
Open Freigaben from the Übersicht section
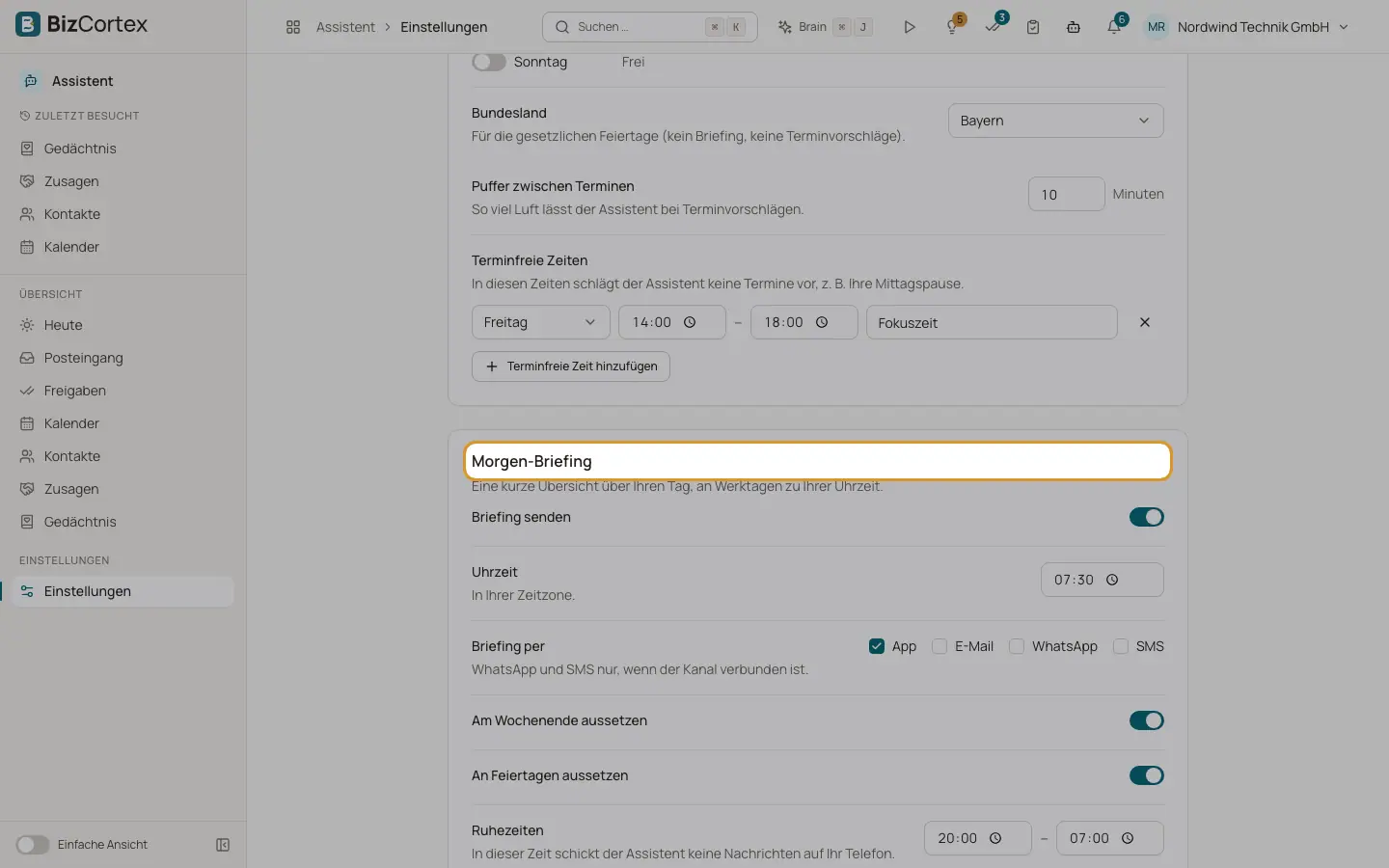[x=75, y=391]
